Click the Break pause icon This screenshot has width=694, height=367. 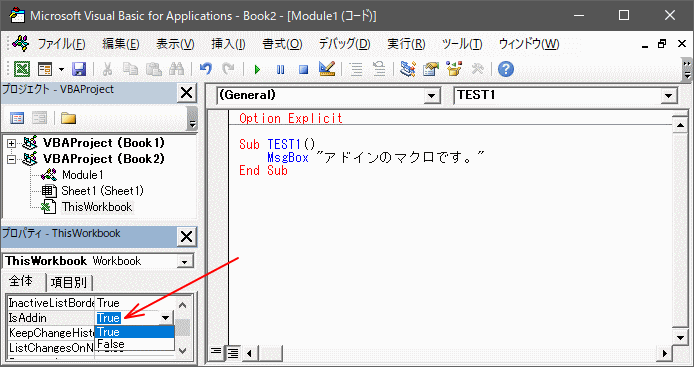coord(280,70)
